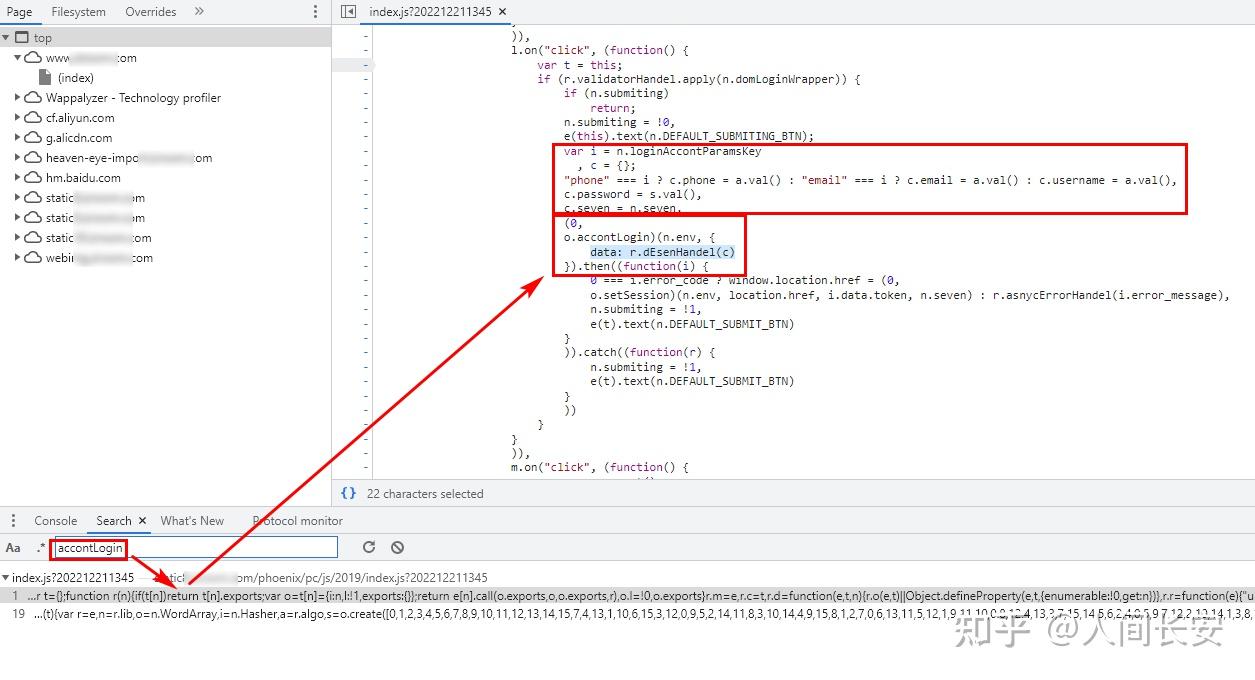Click the cloud icon beside cf.aliyun.com
Viewport: 1255px width, 680px height.
[34, 118]
